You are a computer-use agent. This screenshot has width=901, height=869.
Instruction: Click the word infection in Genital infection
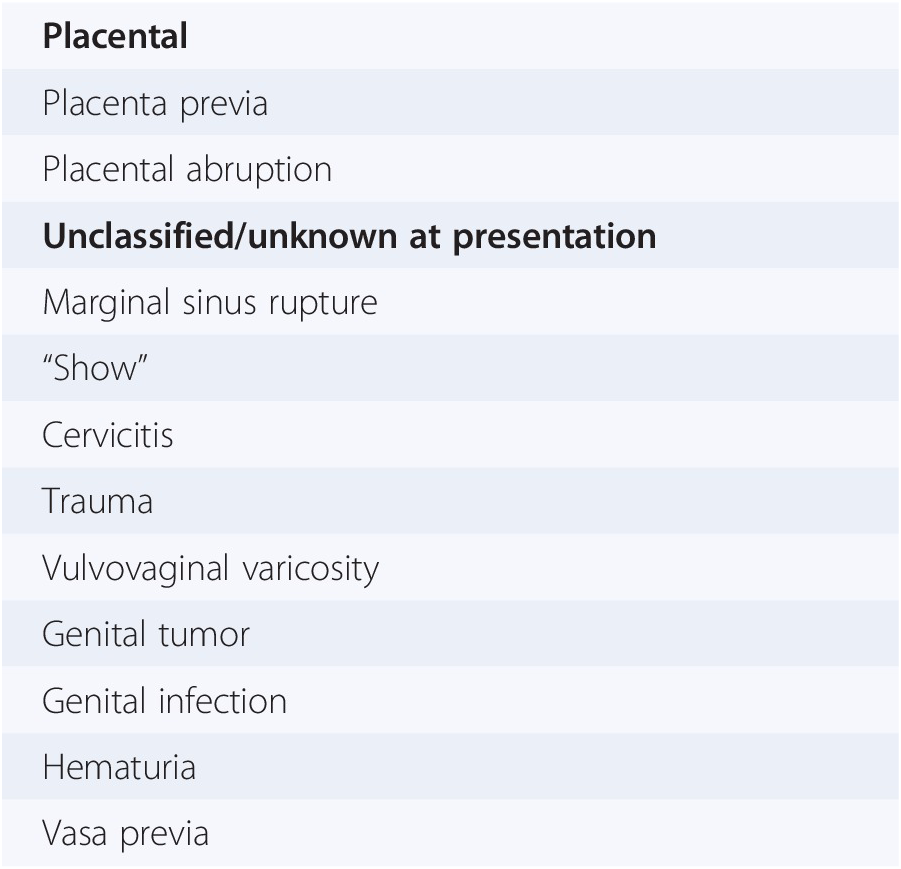click(223, 701)
